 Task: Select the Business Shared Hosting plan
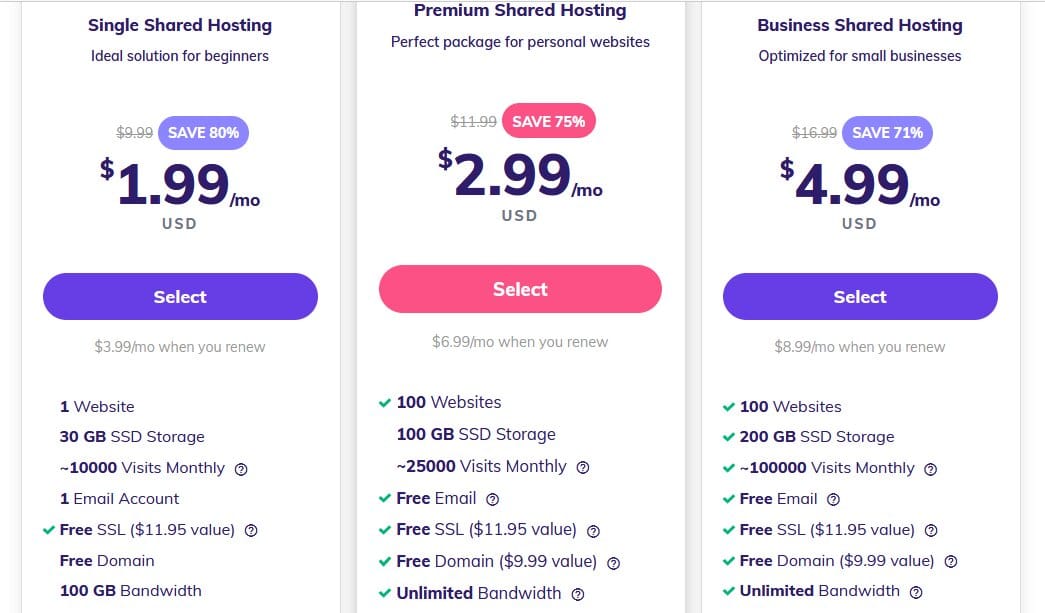860,297
